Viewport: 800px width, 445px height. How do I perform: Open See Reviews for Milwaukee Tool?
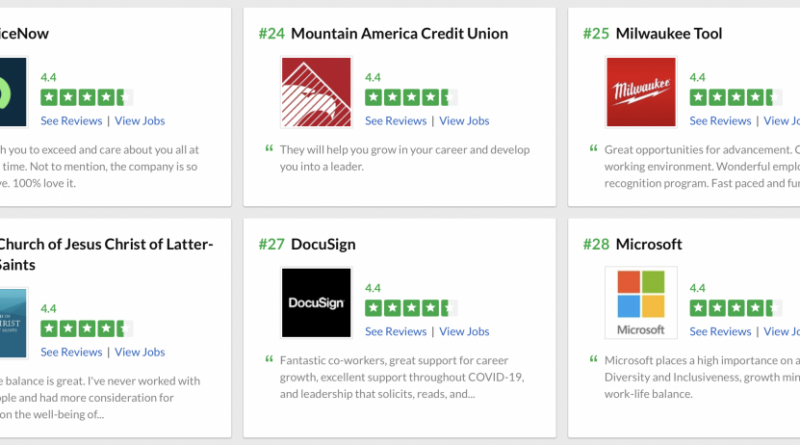[x=720, y=121]
